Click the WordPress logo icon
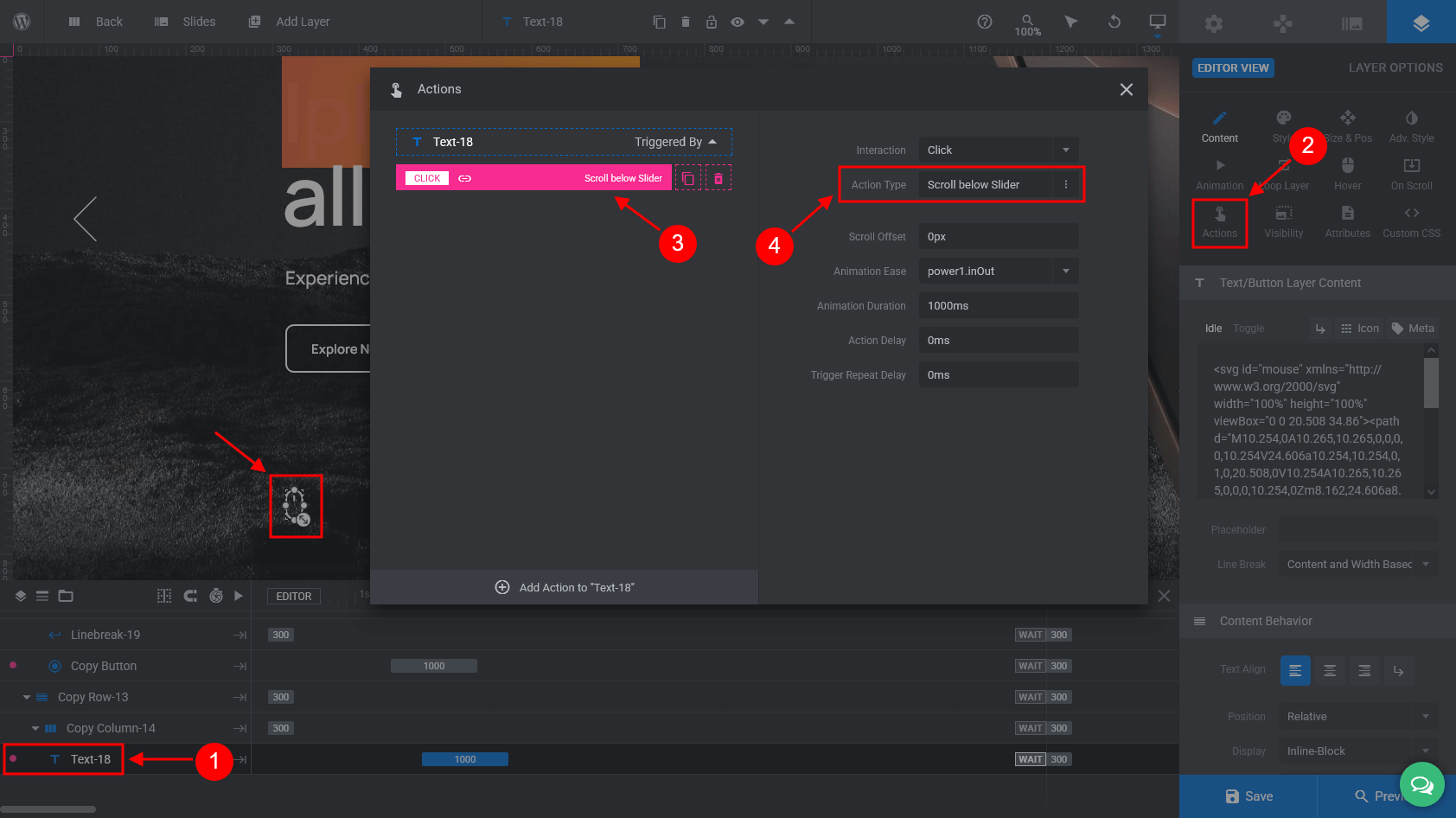Image resolution: width=1456 pixels, height=818 pixels. click(22, 22)
